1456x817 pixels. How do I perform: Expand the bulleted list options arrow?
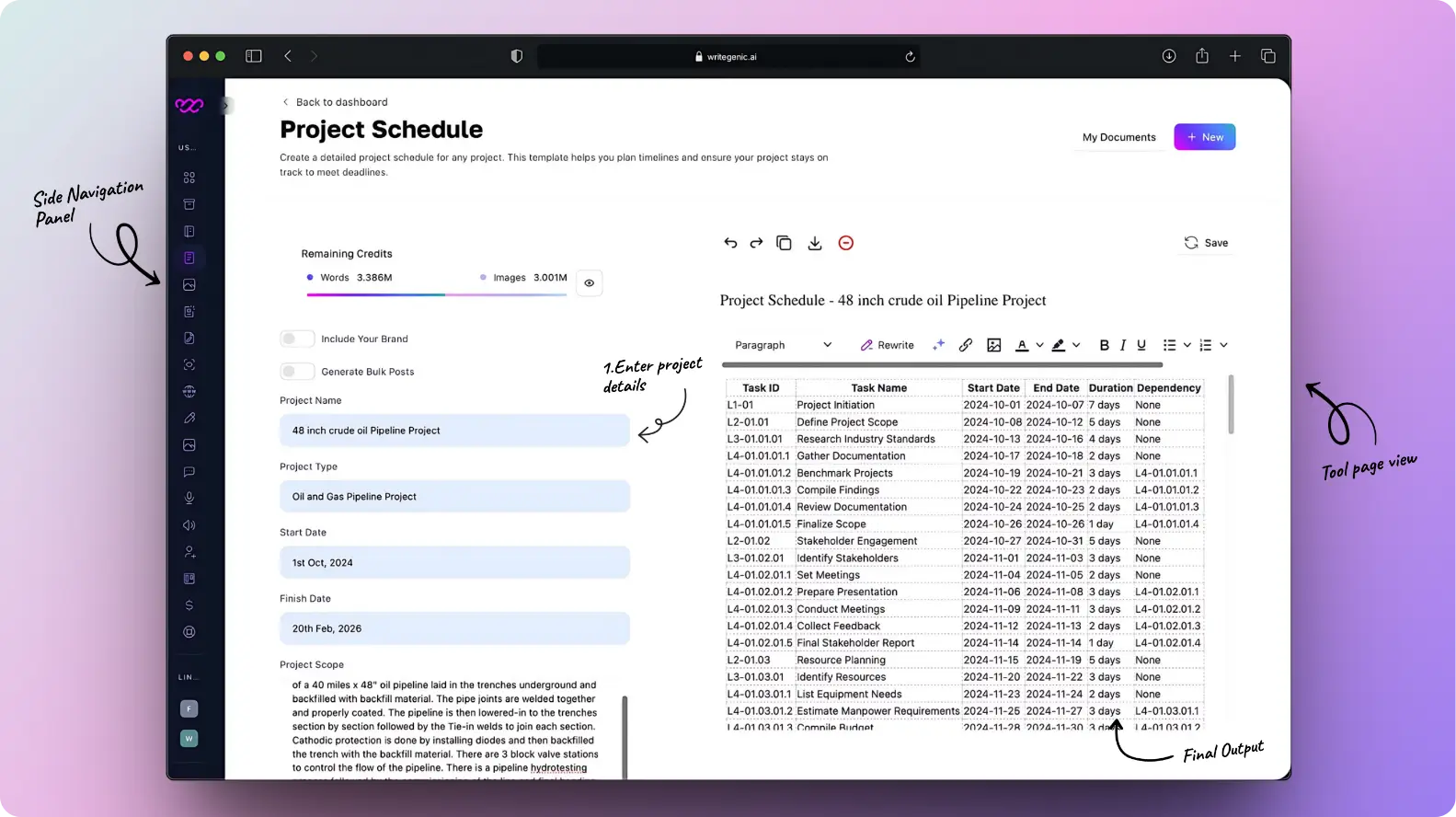coord(1187,345)
